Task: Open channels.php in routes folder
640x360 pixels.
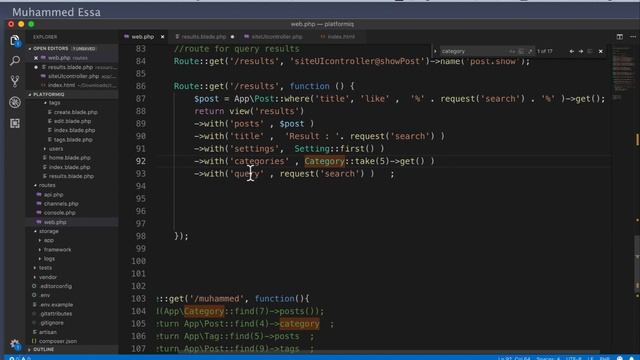Action: (61, 204)
